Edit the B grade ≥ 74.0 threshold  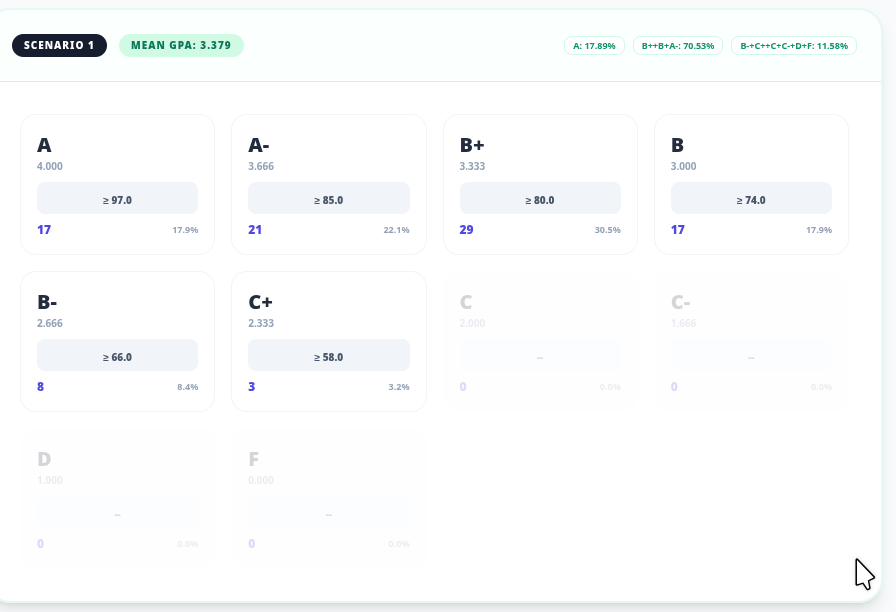click(x=751, y=199)
